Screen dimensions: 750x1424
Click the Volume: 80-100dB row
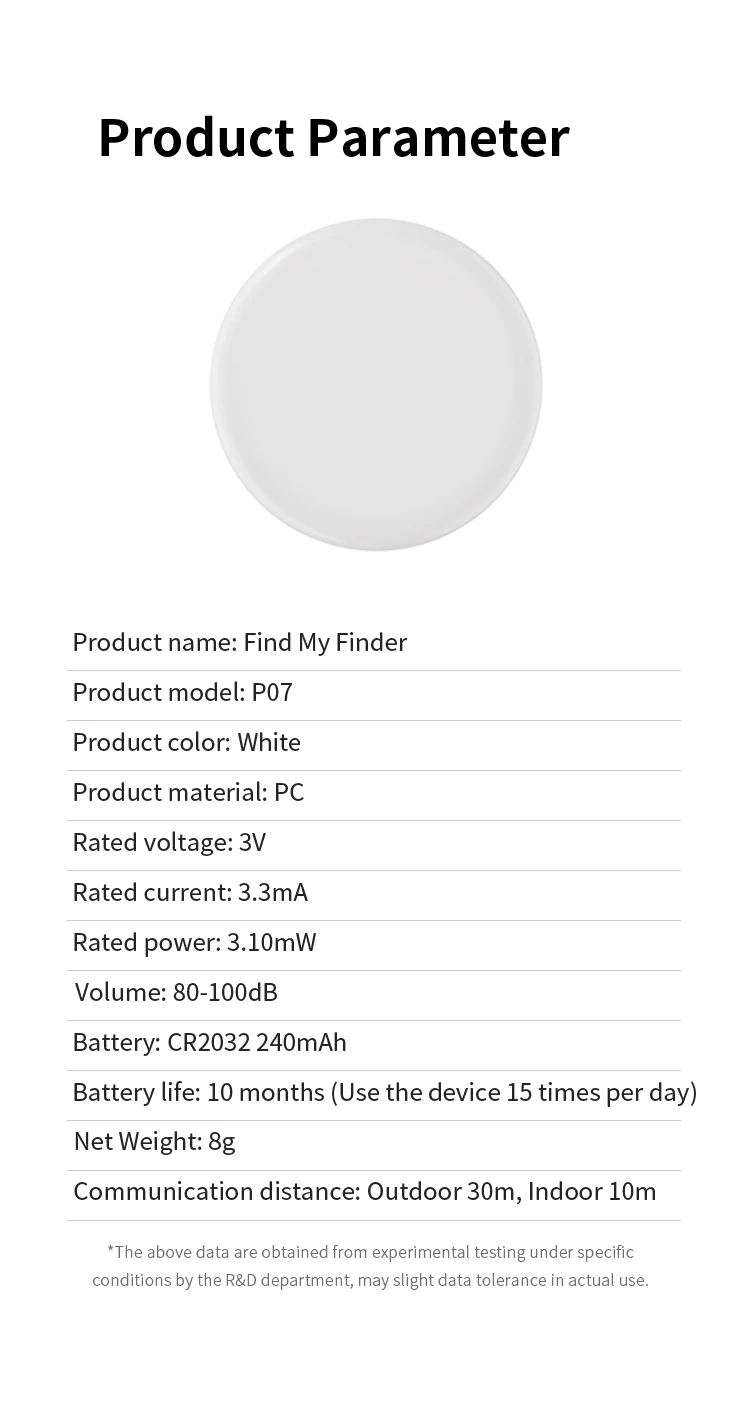(176, 992)
